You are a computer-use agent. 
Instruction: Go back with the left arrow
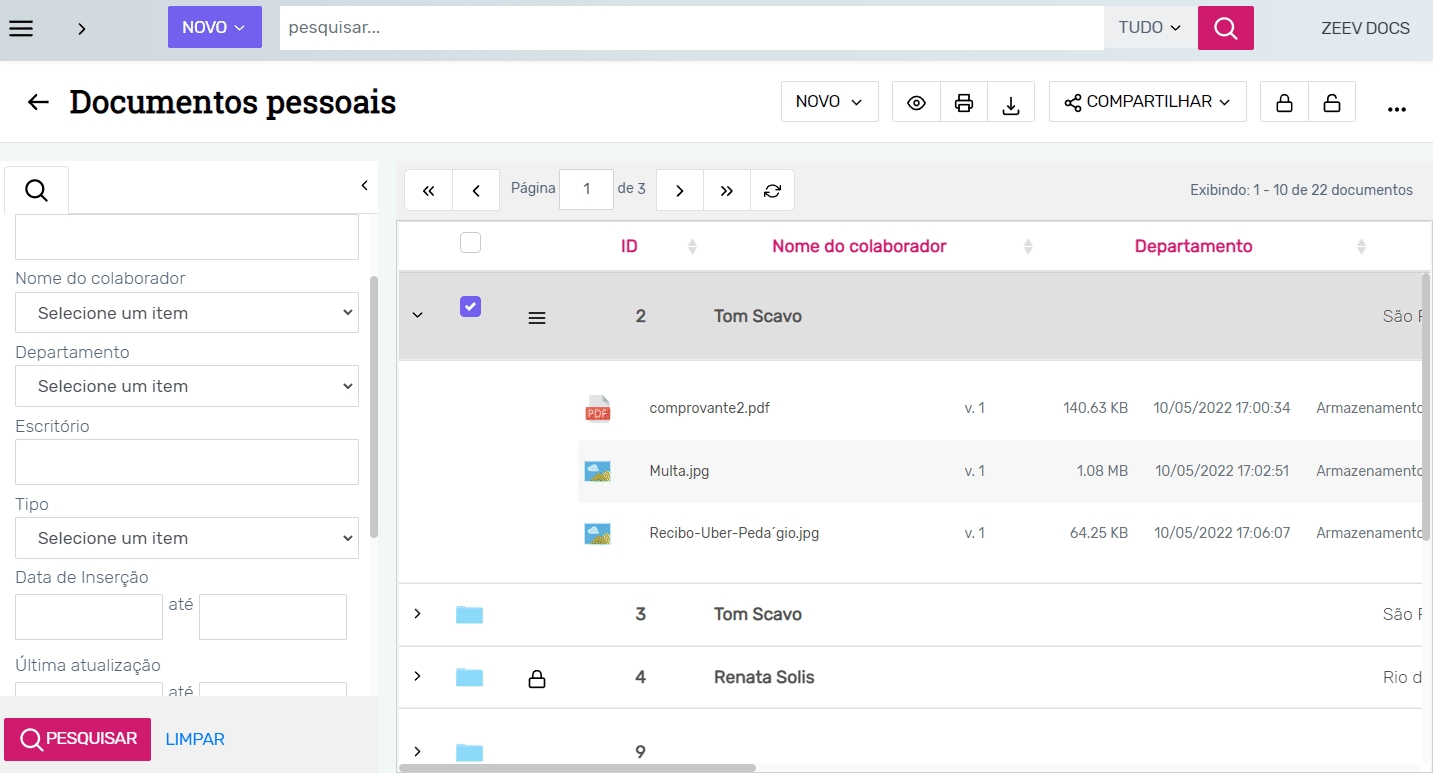point(38,102)
